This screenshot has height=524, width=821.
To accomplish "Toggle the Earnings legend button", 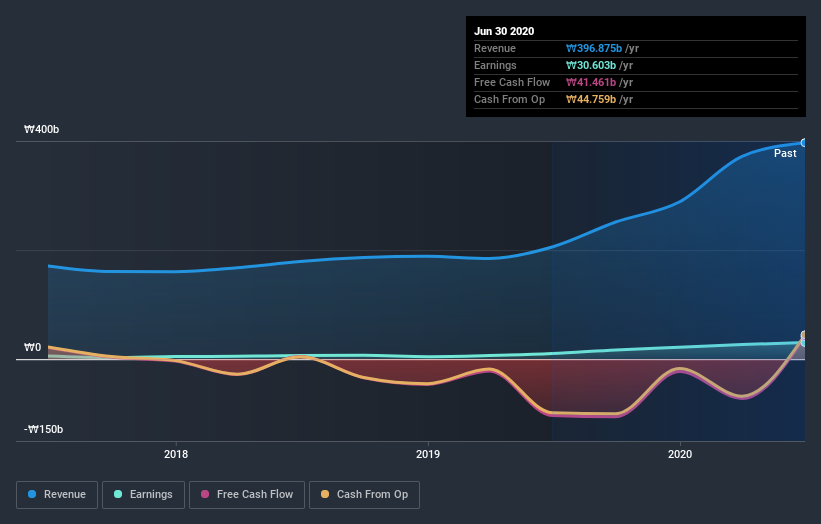I will 143,495.
